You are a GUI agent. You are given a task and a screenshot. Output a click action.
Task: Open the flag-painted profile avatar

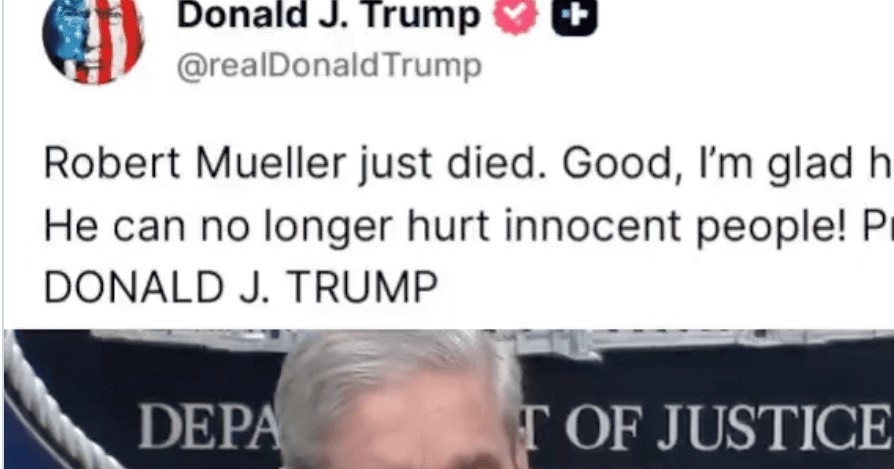click(x=94, y=39)
